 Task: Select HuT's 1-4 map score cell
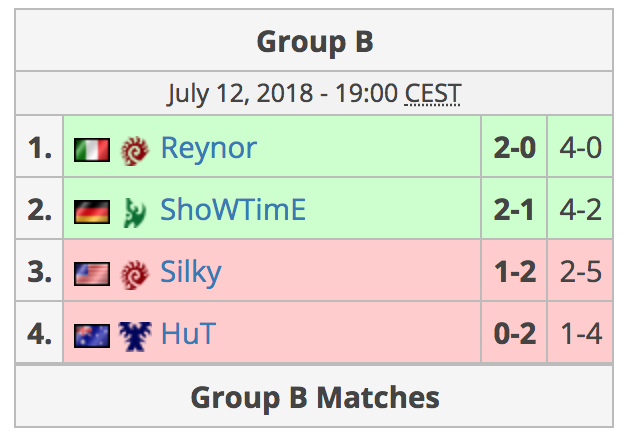pos(580,333)
